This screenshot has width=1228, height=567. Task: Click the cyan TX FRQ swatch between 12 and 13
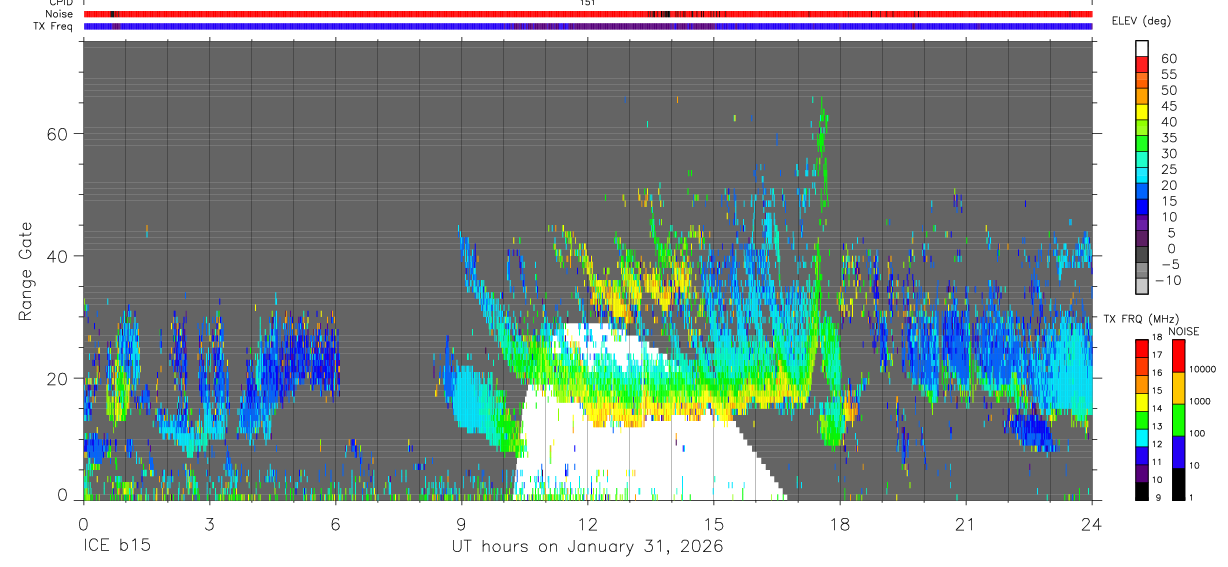point(1141,438)
